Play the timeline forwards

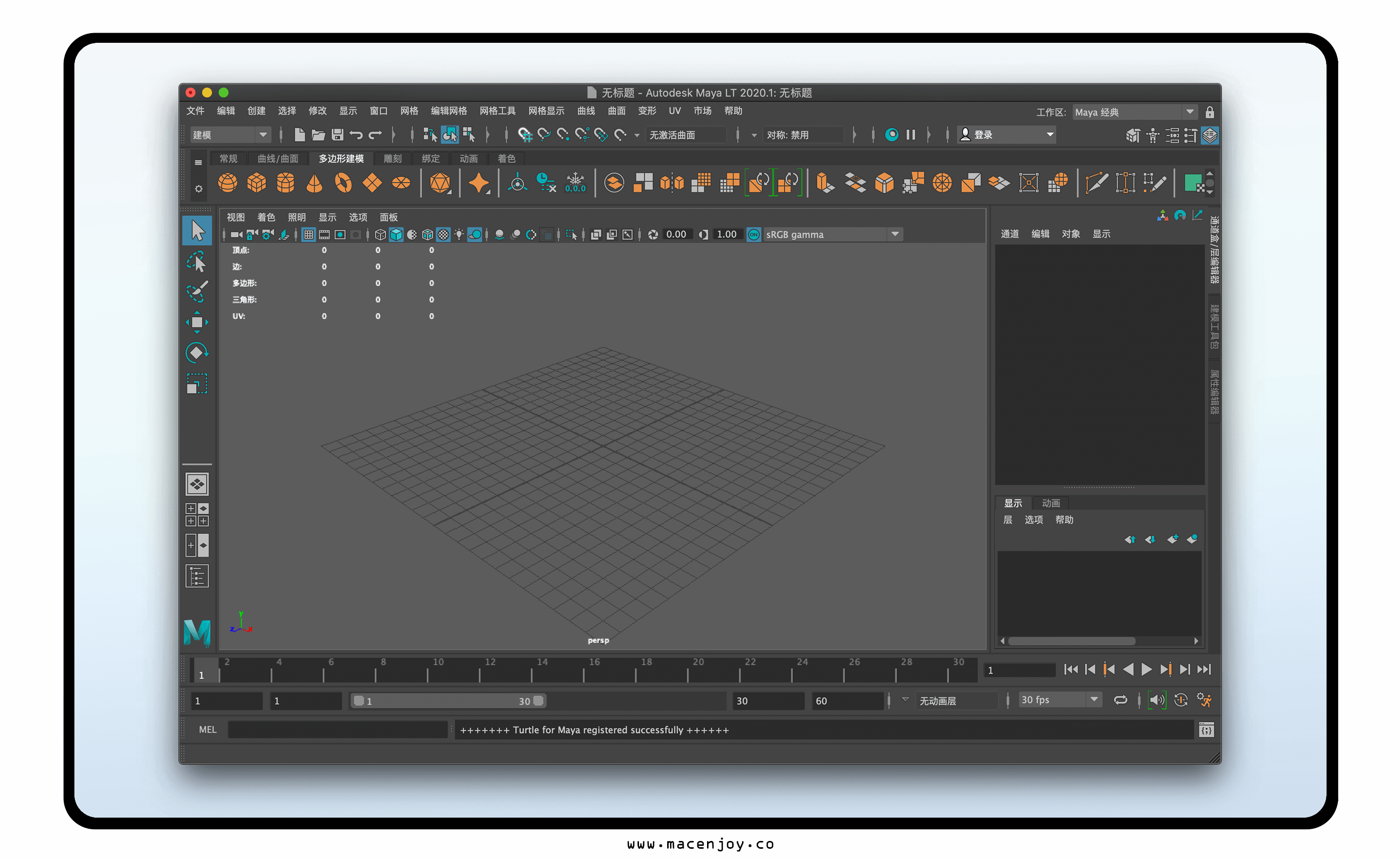[x=1147, y=669]
